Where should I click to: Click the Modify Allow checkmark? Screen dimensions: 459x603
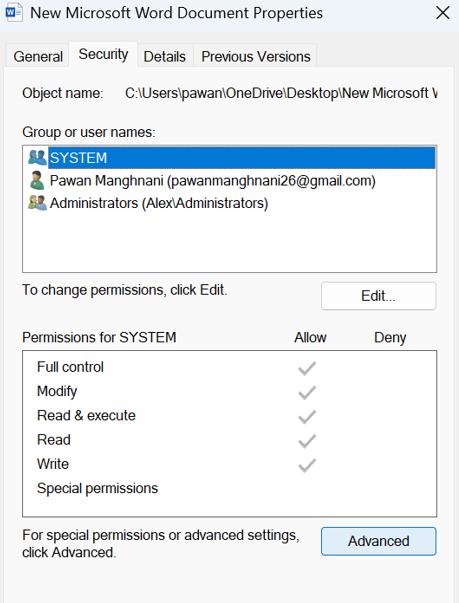[x=307, y=392]
